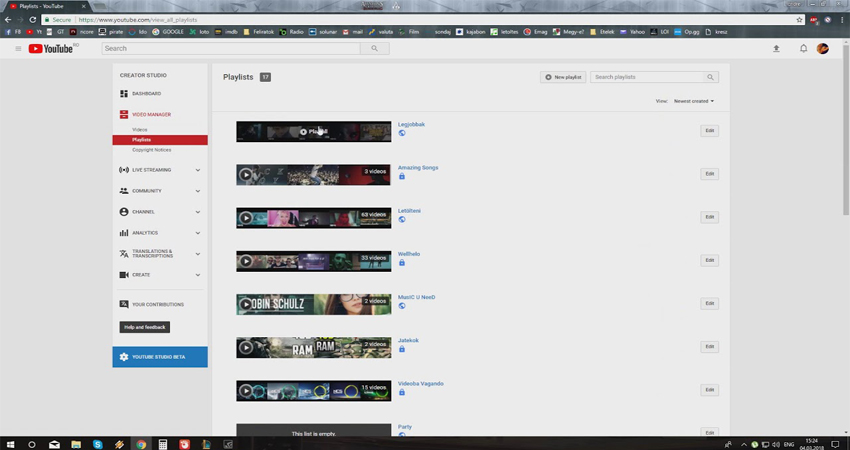Click the YouTube Studio Beta gear icon
Image resolution: width=850 pixels, height=450 pixels.
coord(124,357)
